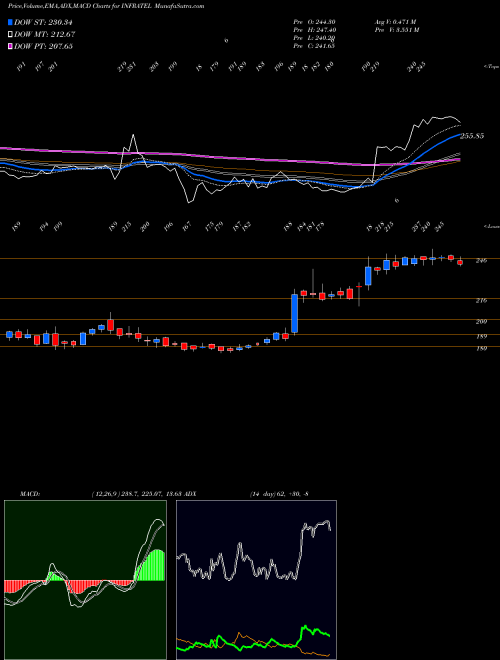Click the MACD (12,26,9) values text

136,494
